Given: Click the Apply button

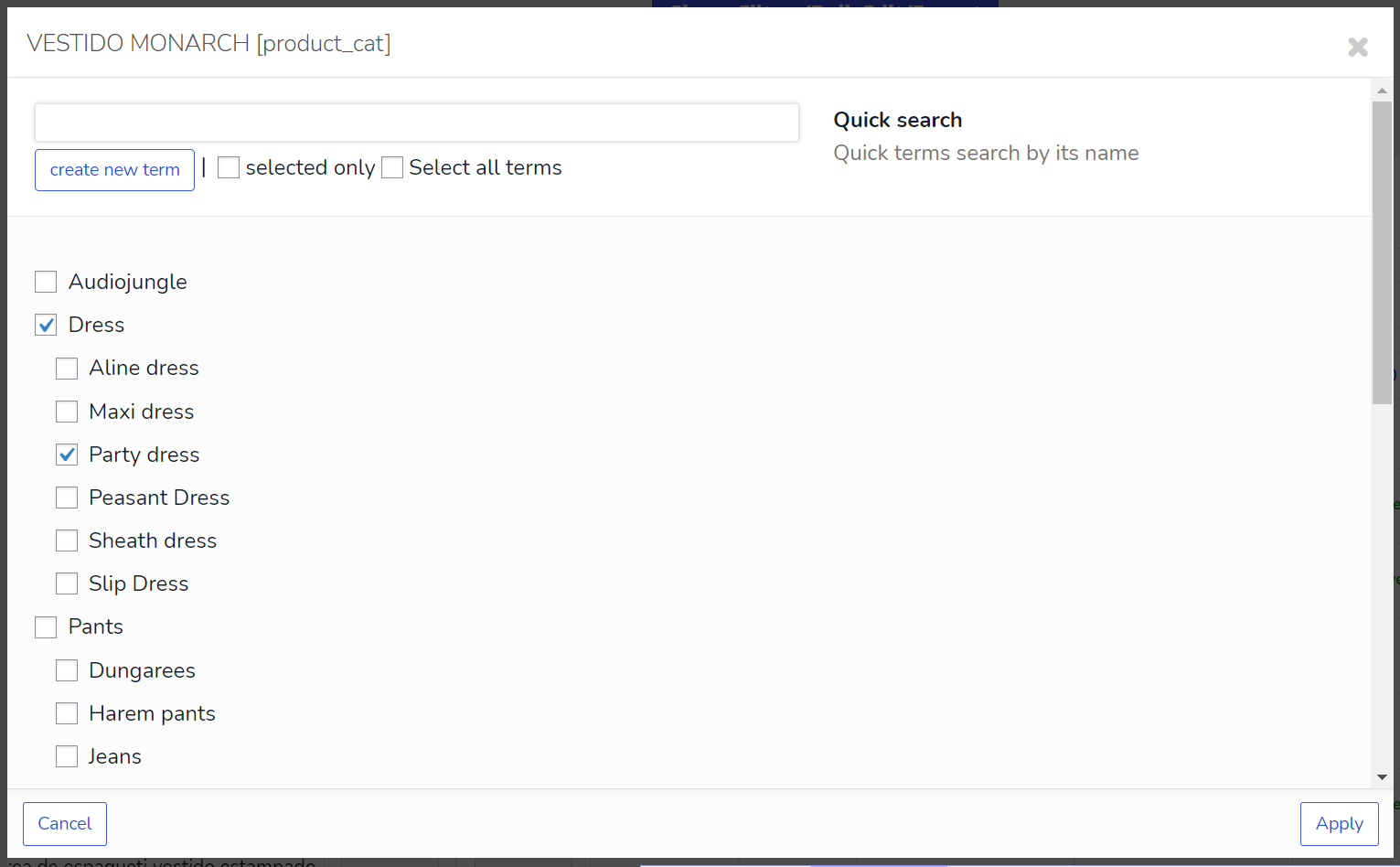Looking at the screenshot, I should tap(1339, 824).
